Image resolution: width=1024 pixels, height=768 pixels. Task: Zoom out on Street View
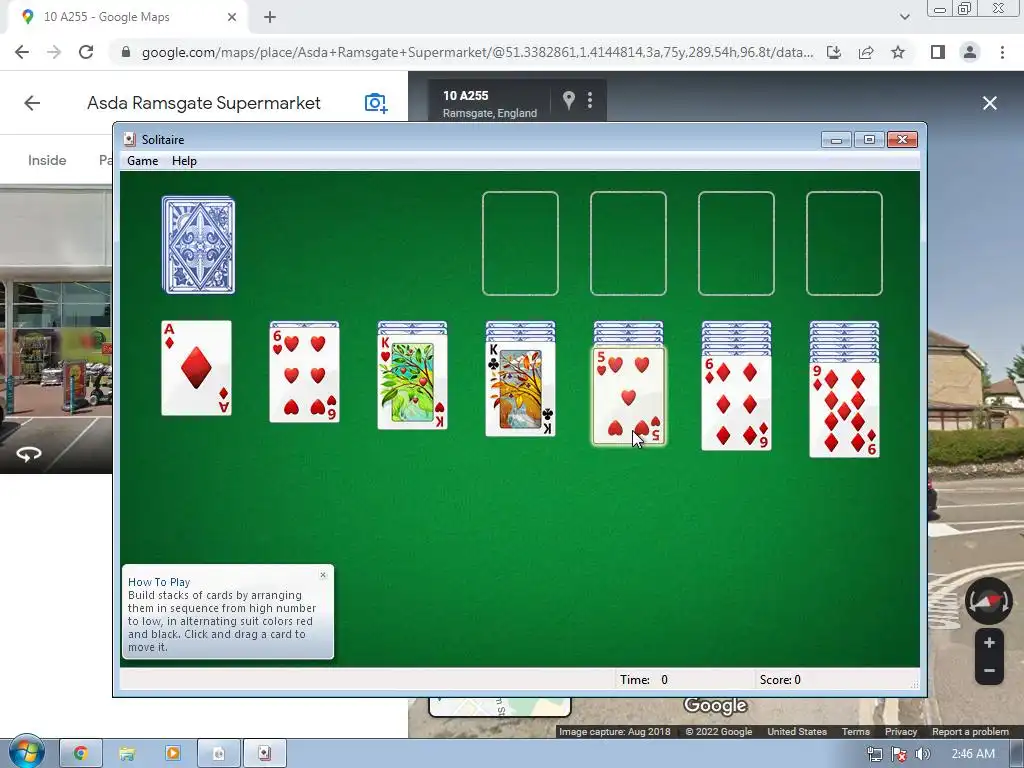click(989, 671)
